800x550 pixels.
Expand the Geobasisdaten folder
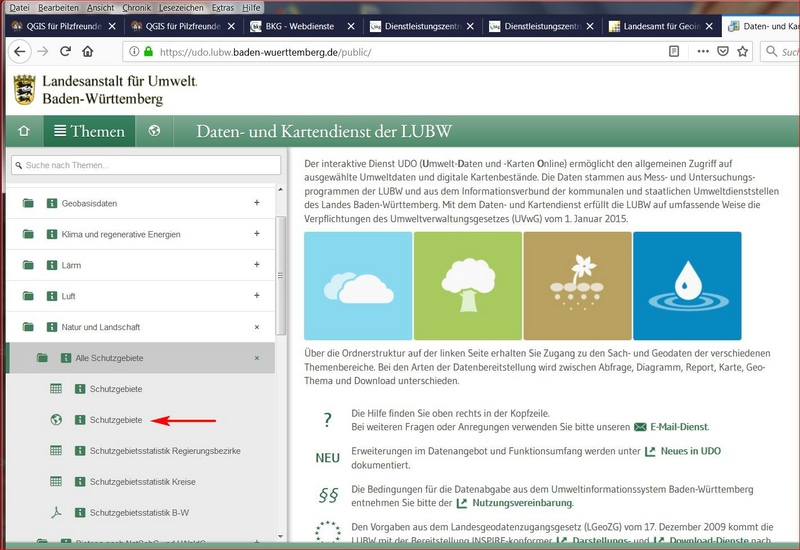(257, 204)
